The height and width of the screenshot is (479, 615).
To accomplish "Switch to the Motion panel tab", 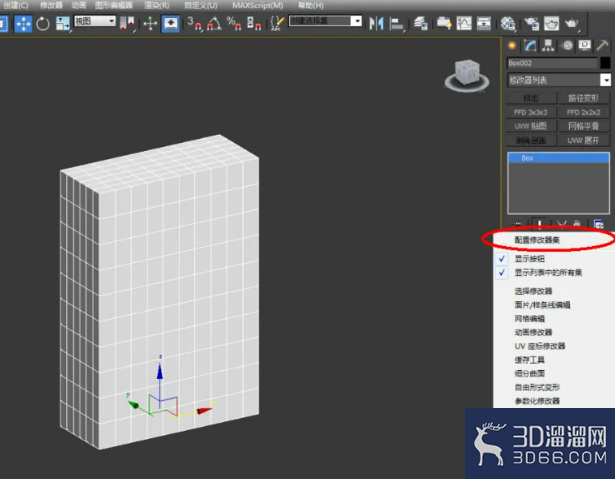I will coord(567,46).
